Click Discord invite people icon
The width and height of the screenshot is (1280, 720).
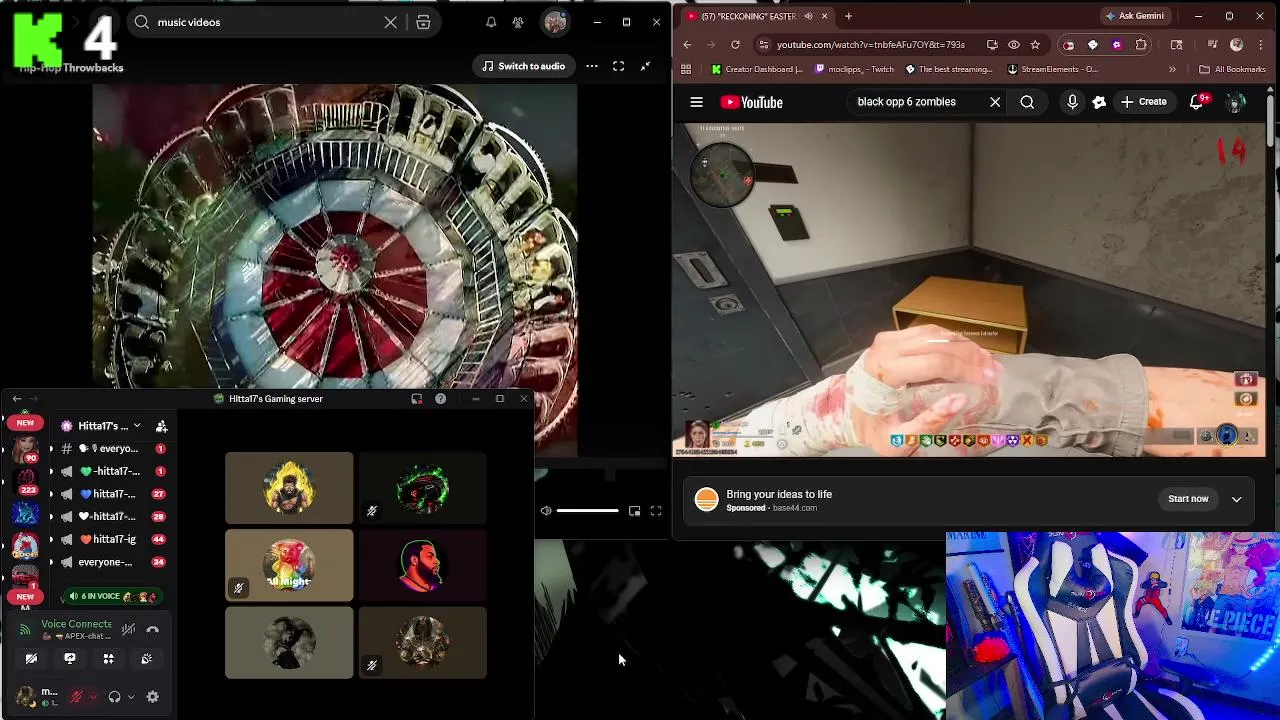point(161,426)
